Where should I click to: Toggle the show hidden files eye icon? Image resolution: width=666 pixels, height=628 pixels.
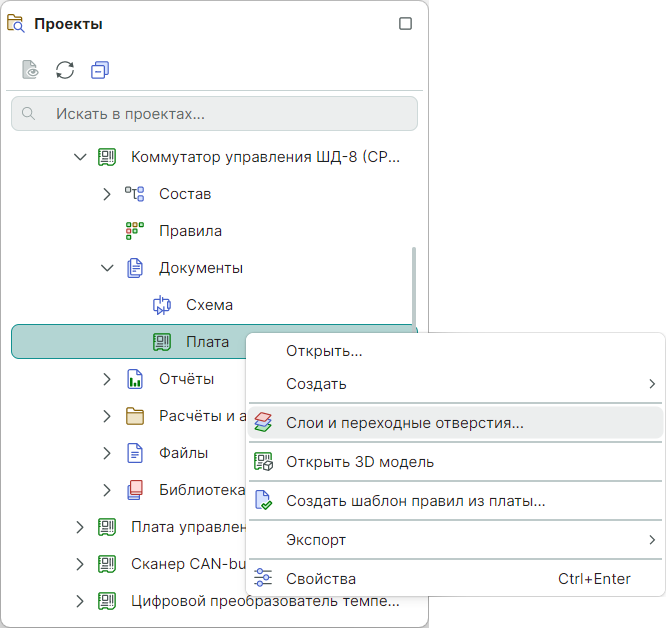point(31,70)
